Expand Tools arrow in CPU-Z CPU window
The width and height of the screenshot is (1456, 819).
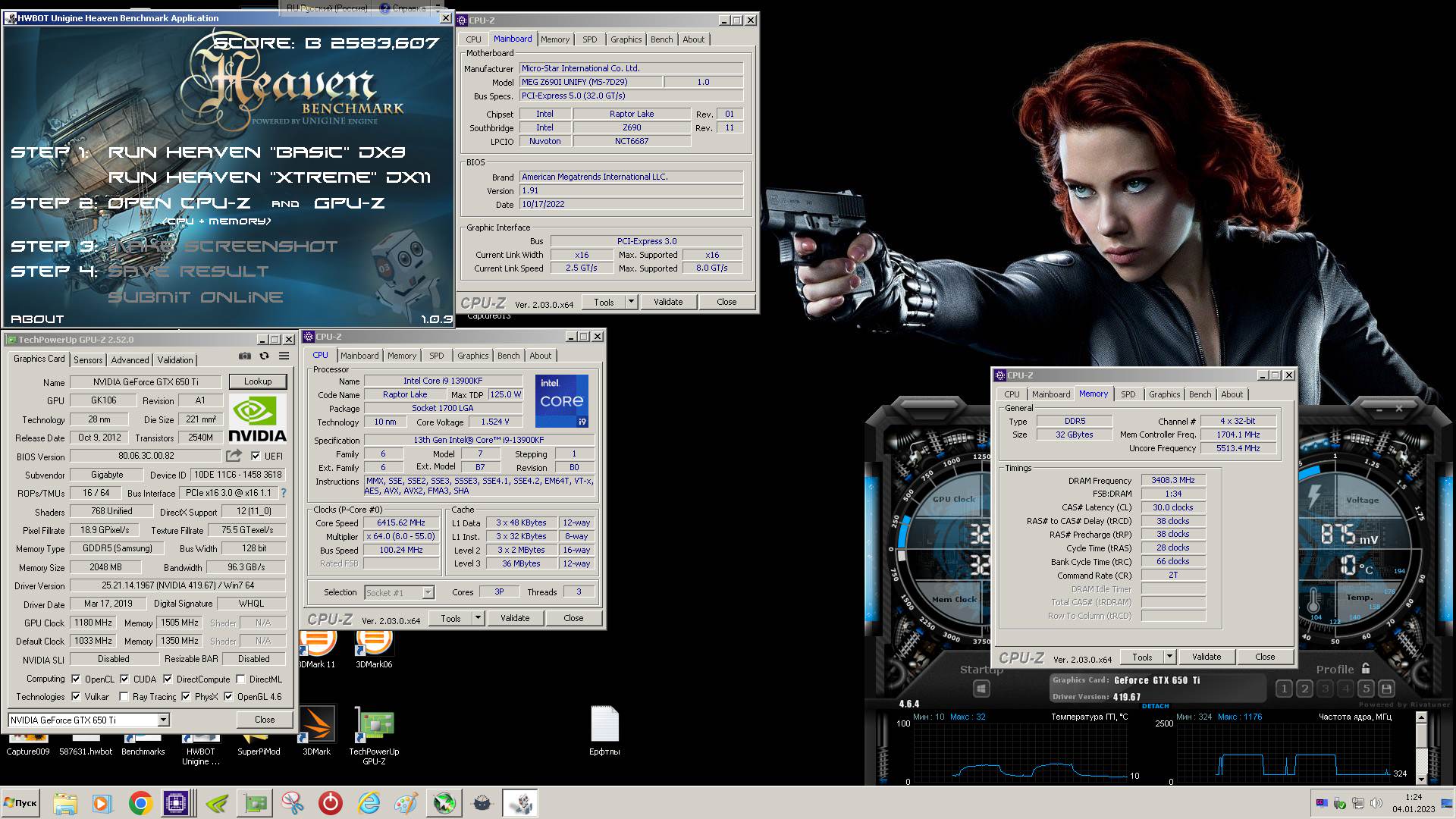point(478,618)
